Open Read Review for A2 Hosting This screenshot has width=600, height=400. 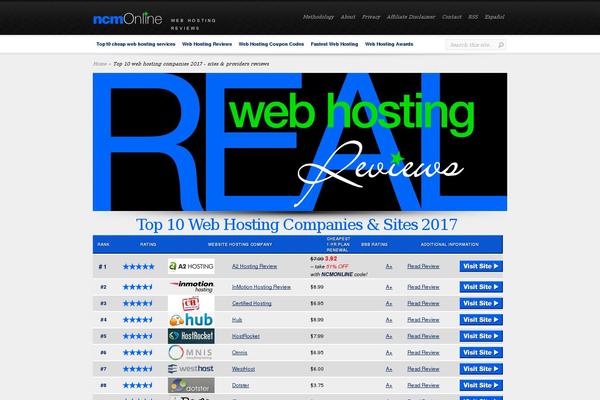423,266
